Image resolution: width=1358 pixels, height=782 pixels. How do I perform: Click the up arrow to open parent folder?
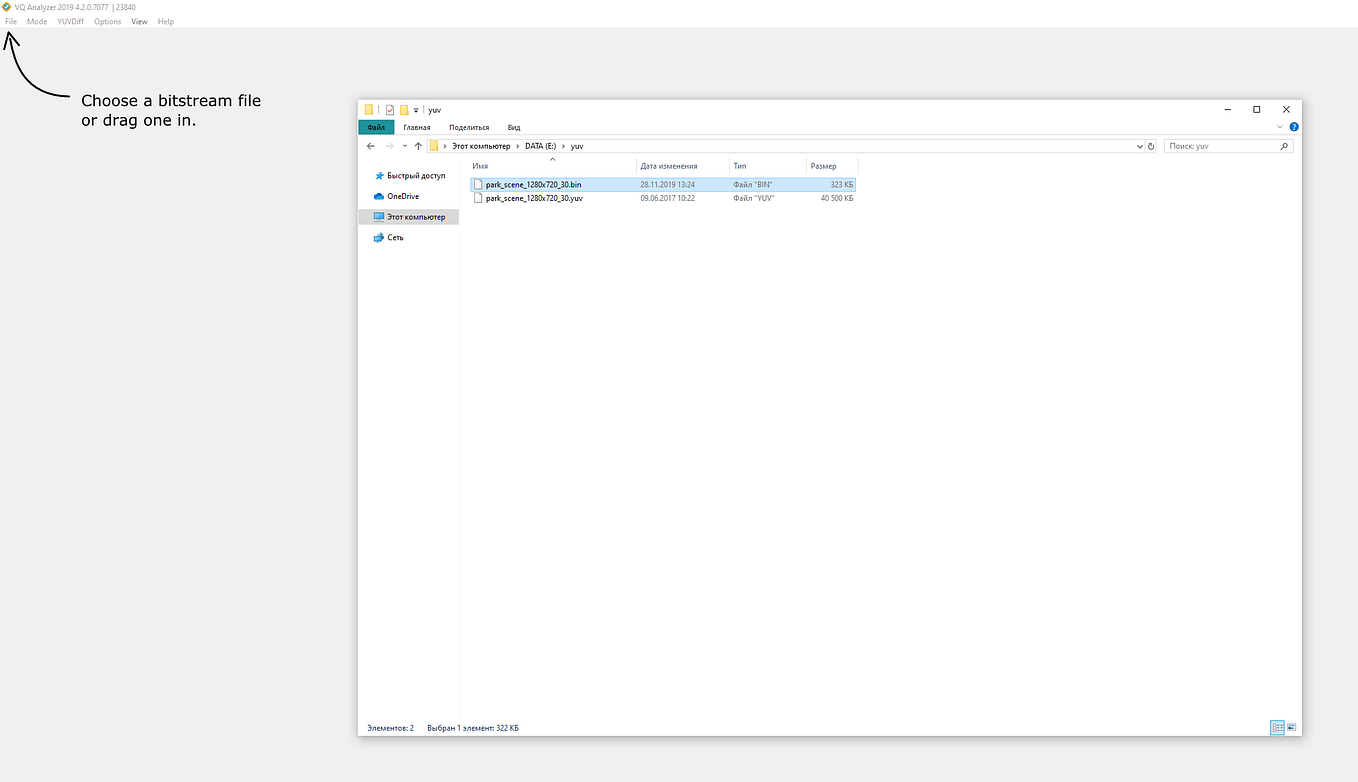pos(418,145)
